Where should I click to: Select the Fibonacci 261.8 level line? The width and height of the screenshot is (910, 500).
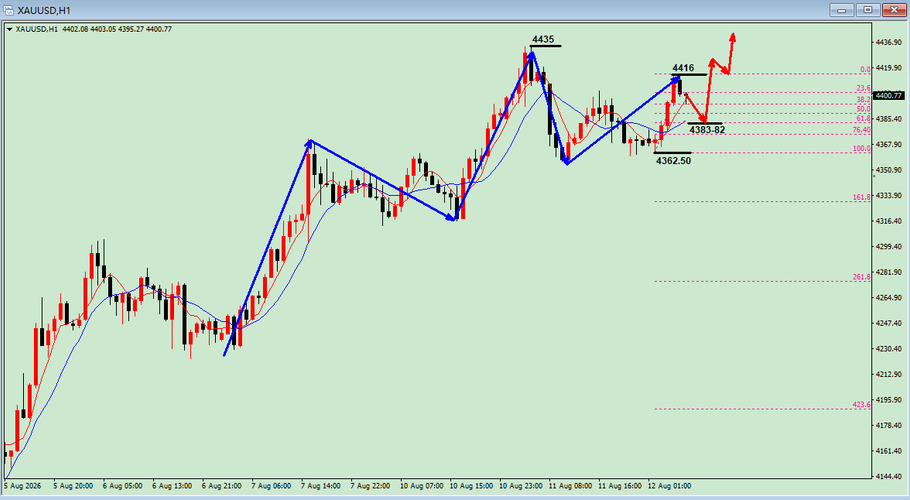[763, 281]
